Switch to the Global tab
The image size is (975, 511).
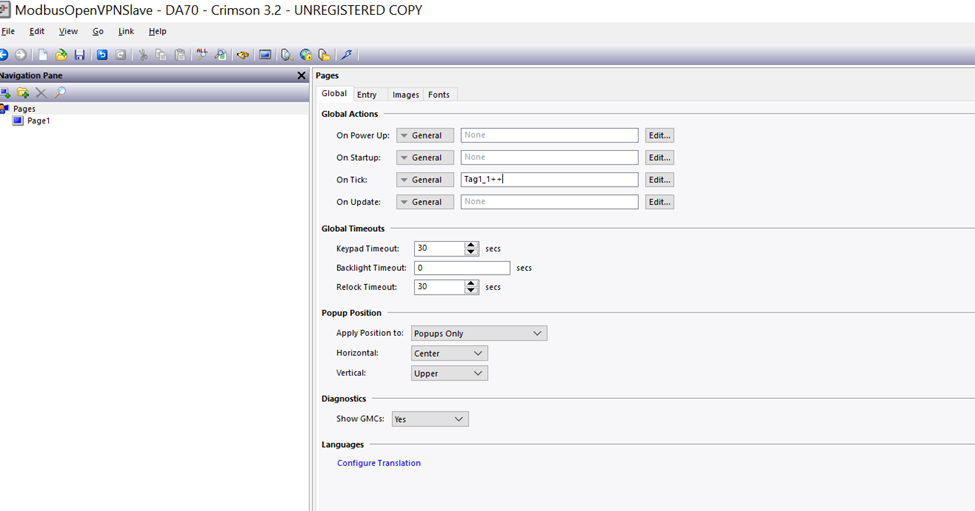click(x=334, y=93)
